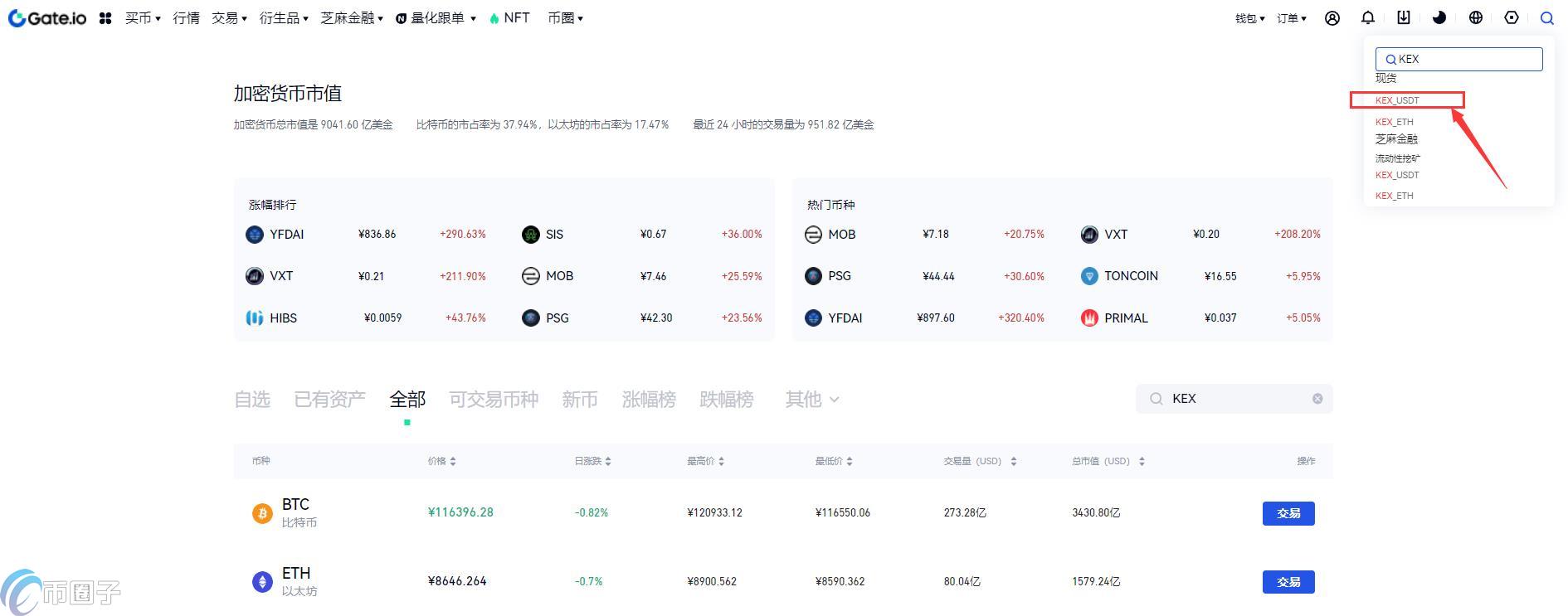Open the NFT menu item

point(516,17)
